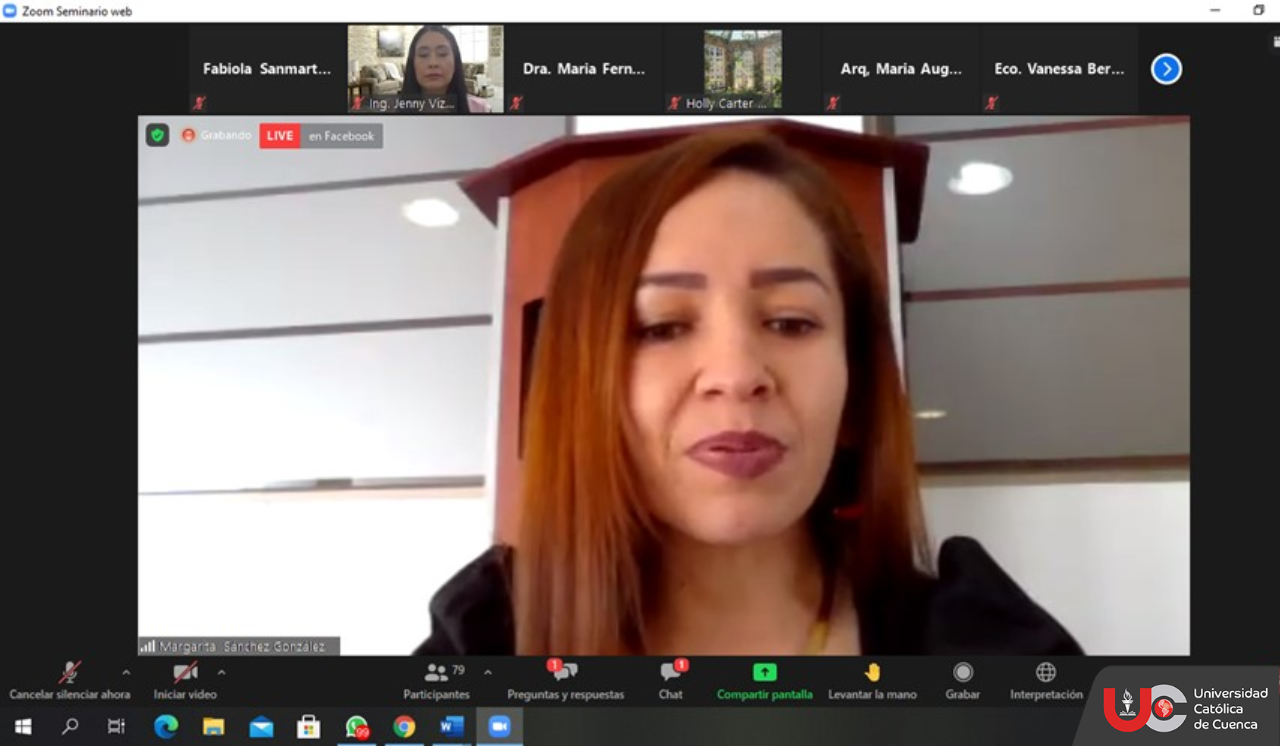Open File Explorer from taskbar
This screenshot has height=746, width=1280.
pyautogui.click(x=214, y=727)
